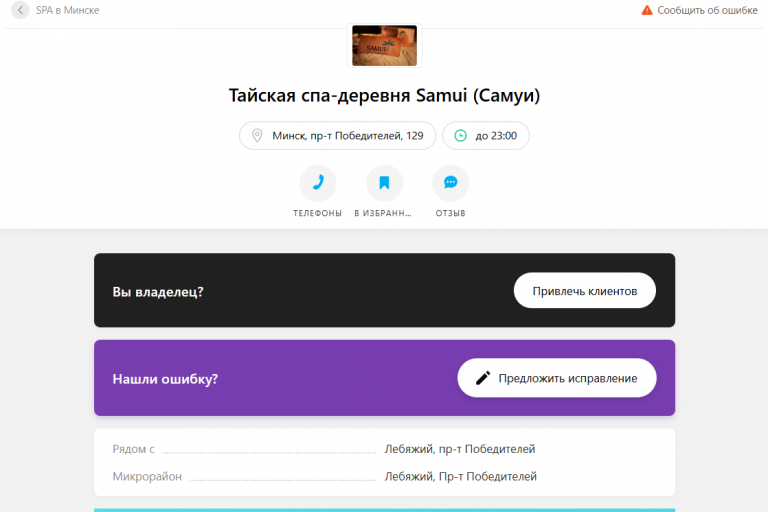Viewport: 768px width, 512px height.
Task: Click 'Вы владелец?' heading text
Action: coord(158,292)
